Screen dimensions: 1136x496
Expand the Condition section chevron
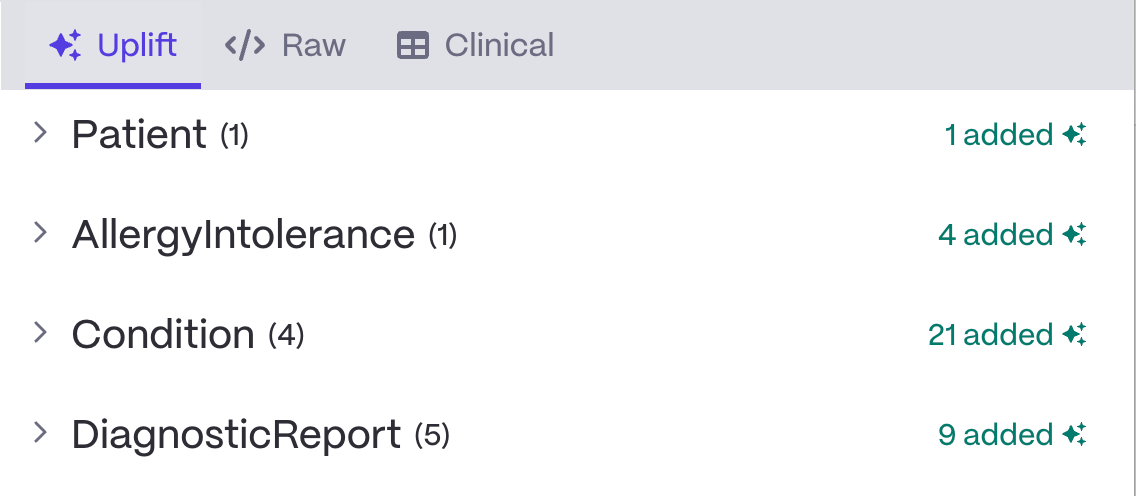pyautogui.click(x=40, y=333)
